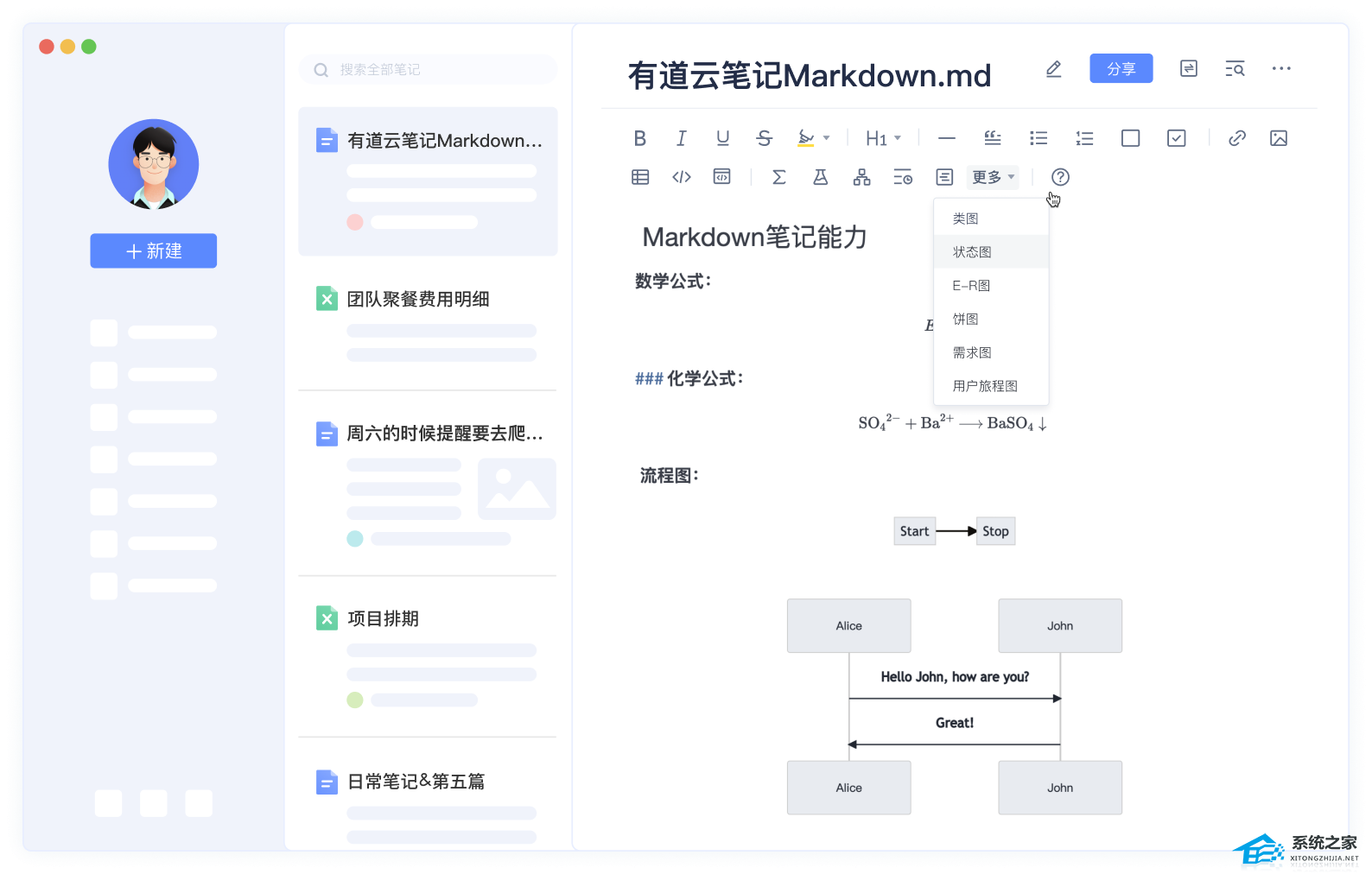Insert a flowchart diagram

point(861,177)
